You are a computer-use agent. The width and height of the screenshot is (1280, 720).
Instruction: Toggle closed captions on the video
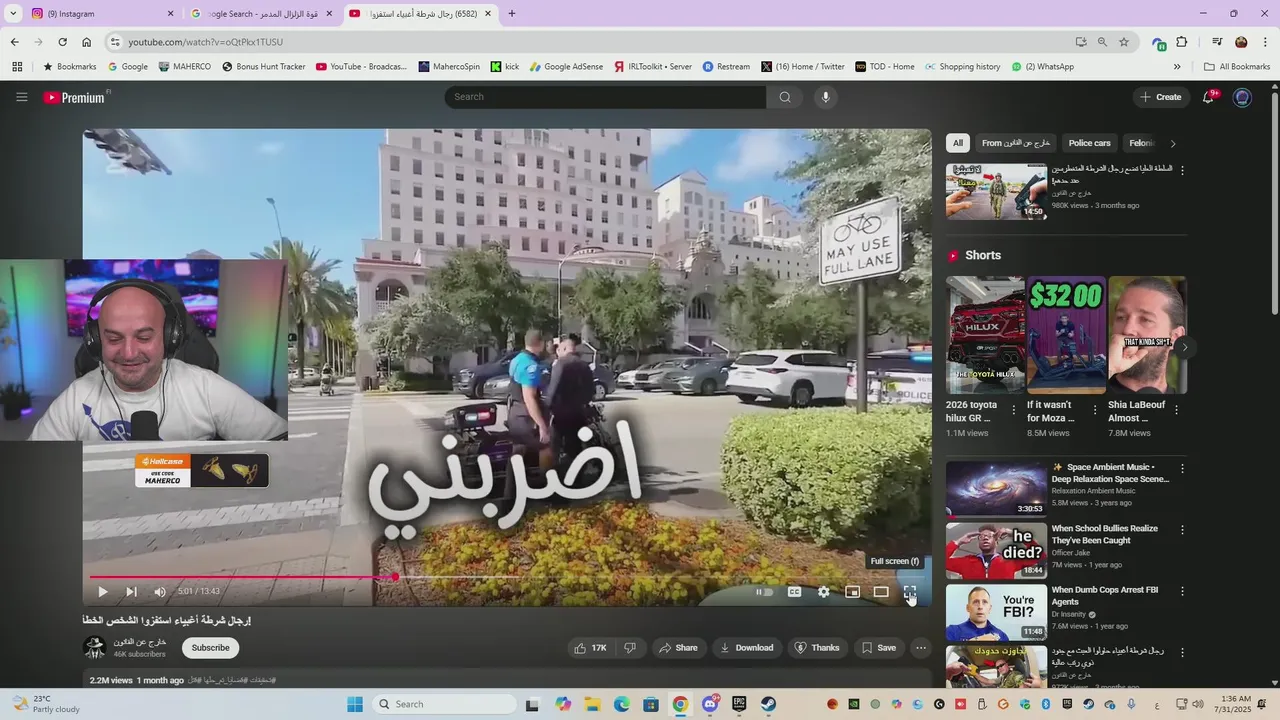coord(794,592)
